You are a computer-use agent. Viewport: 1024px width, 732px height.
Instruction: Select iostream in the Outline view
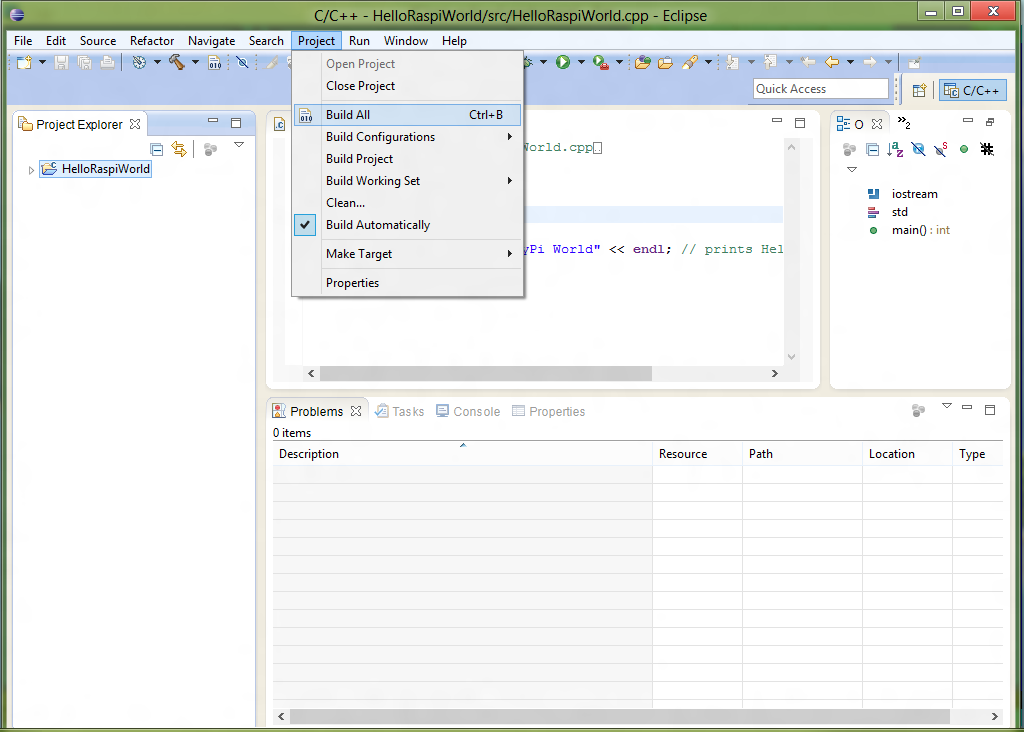click(x=903, y=194)
